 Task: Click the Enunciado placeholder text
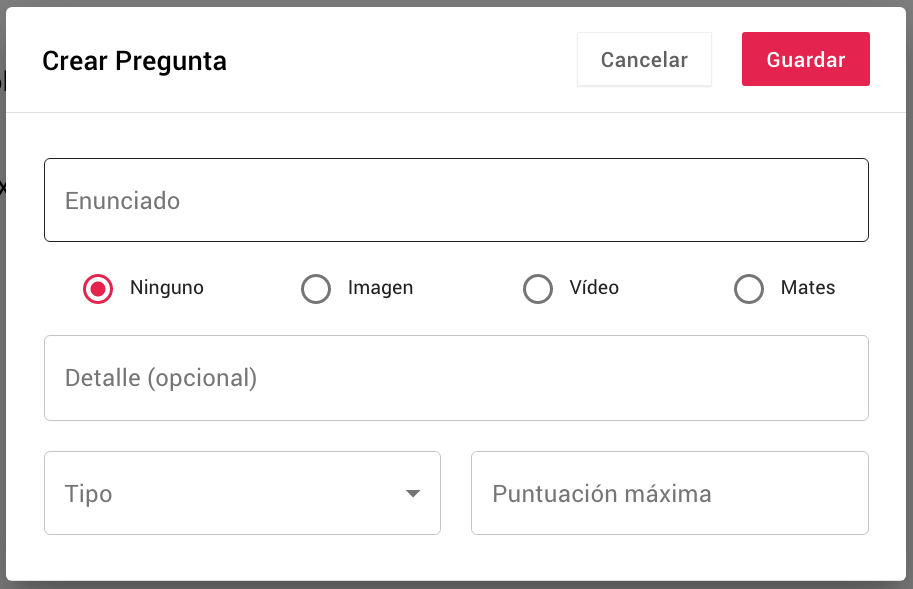point(122,201)
